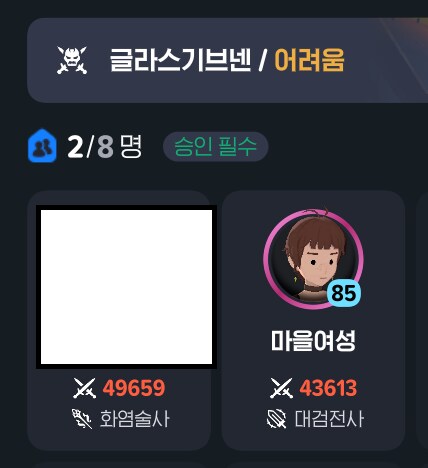Click the level 85 badge on avatar
This screenshot has width=428, height=468.
tap(344, 293)
